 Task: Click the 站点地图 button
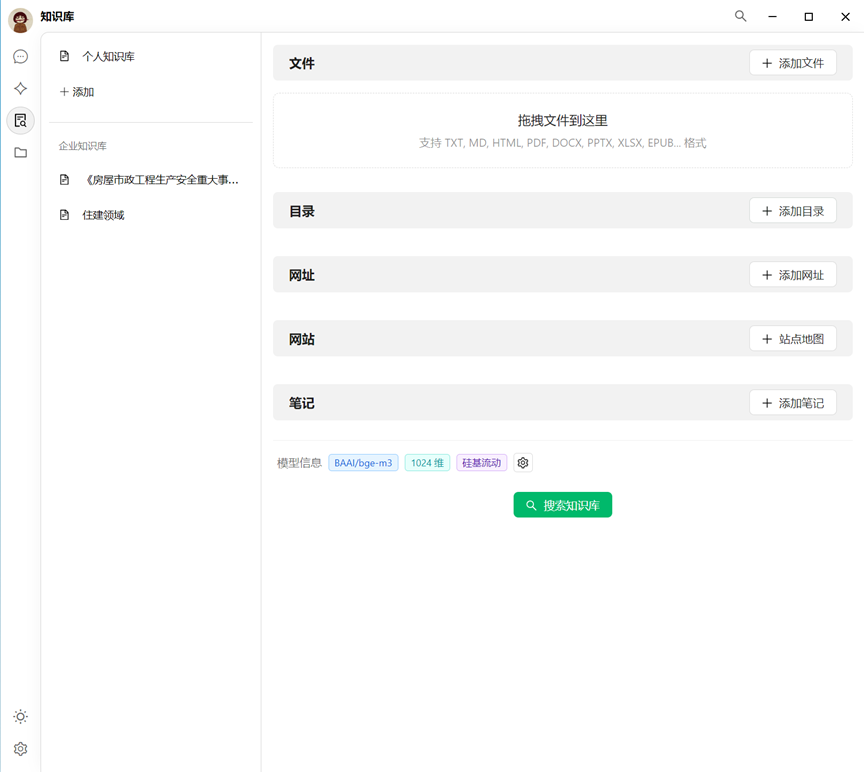point(792,339)
